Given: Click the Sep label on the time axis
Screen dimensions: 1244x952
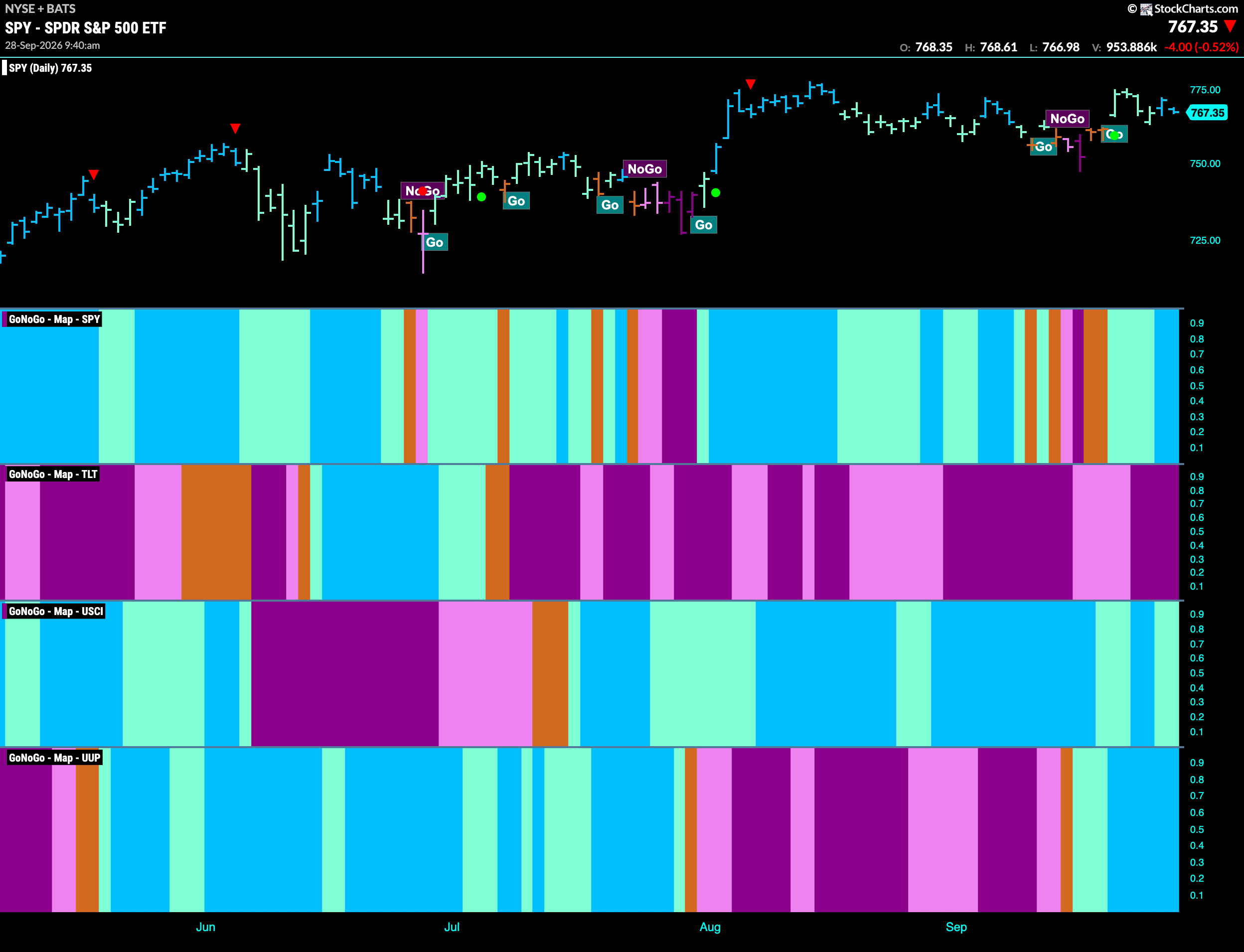Looking at the screenshot, I should pos(956,927).
